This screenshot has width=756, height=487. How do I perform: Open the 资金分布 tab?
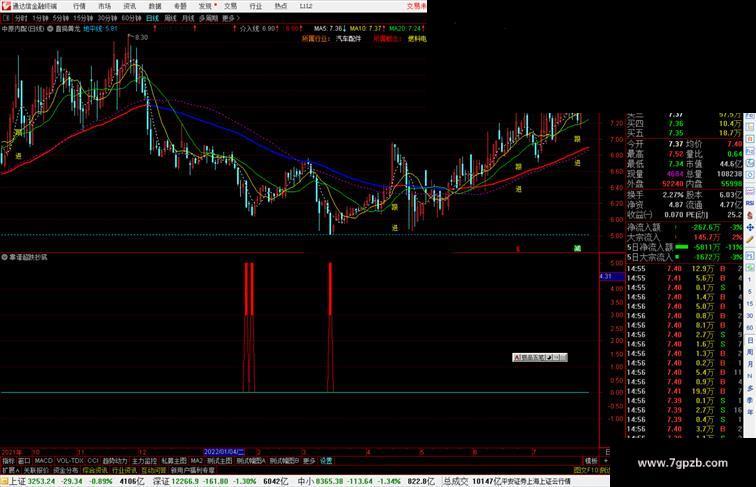coord(66,470)
